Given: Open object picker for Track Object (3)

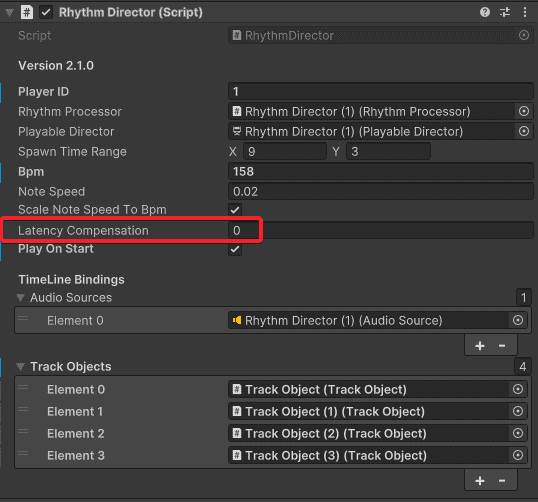Looking at the screenshot, I should (x=518, y=455).
